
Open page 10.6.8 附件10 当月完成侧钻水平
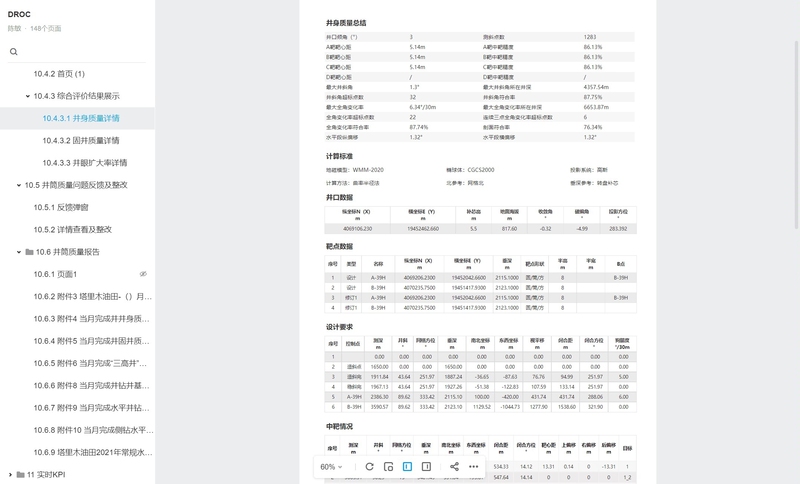click(x=93, y=430)
